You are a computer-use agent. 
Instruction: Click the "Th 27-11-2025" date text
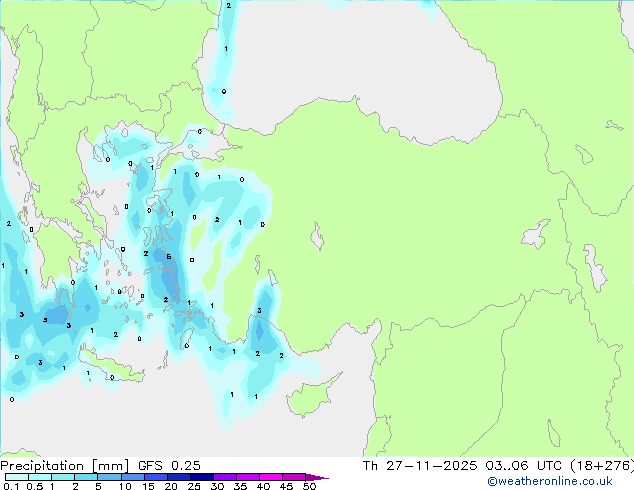coord(420,466)
